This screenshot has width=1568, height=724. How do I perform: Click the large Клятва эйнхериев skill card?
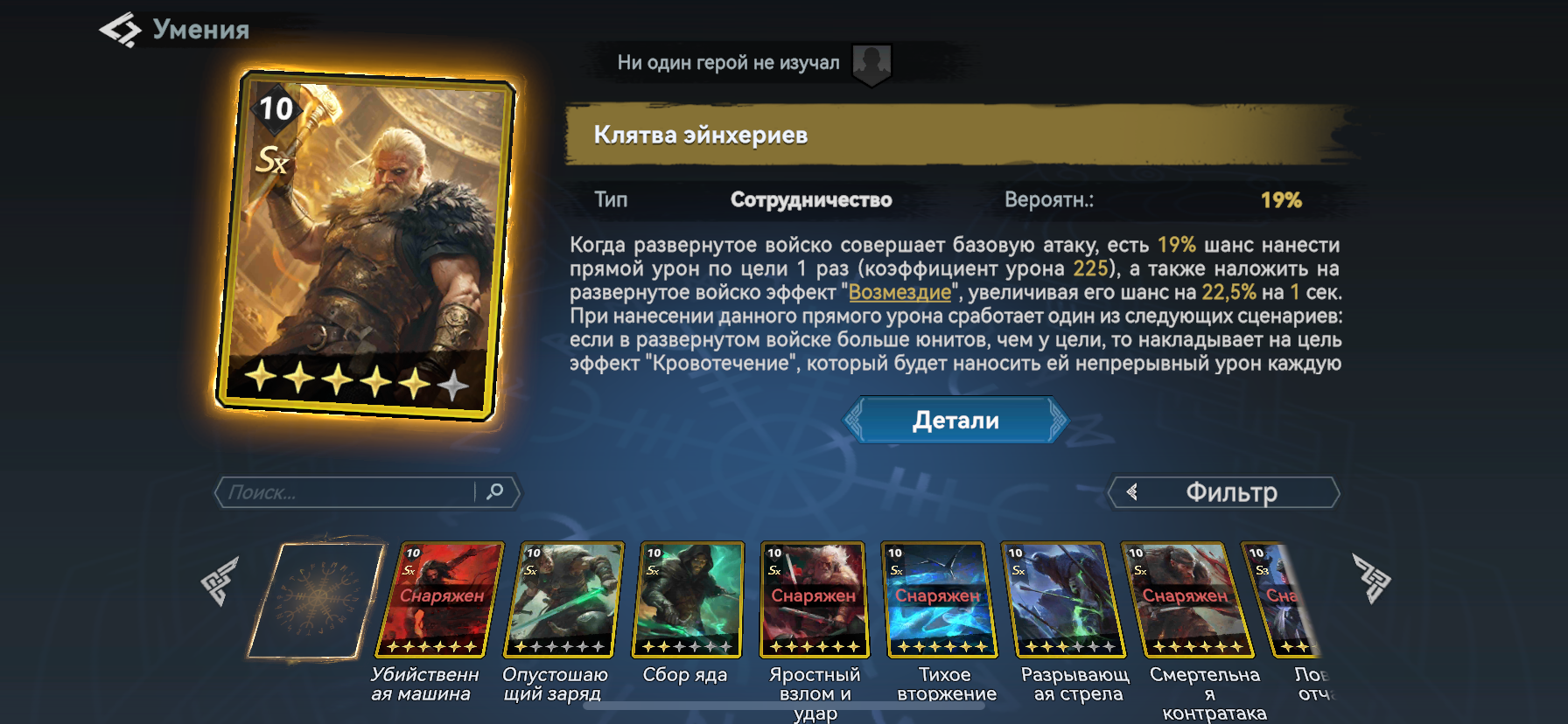tap(365, 246)
